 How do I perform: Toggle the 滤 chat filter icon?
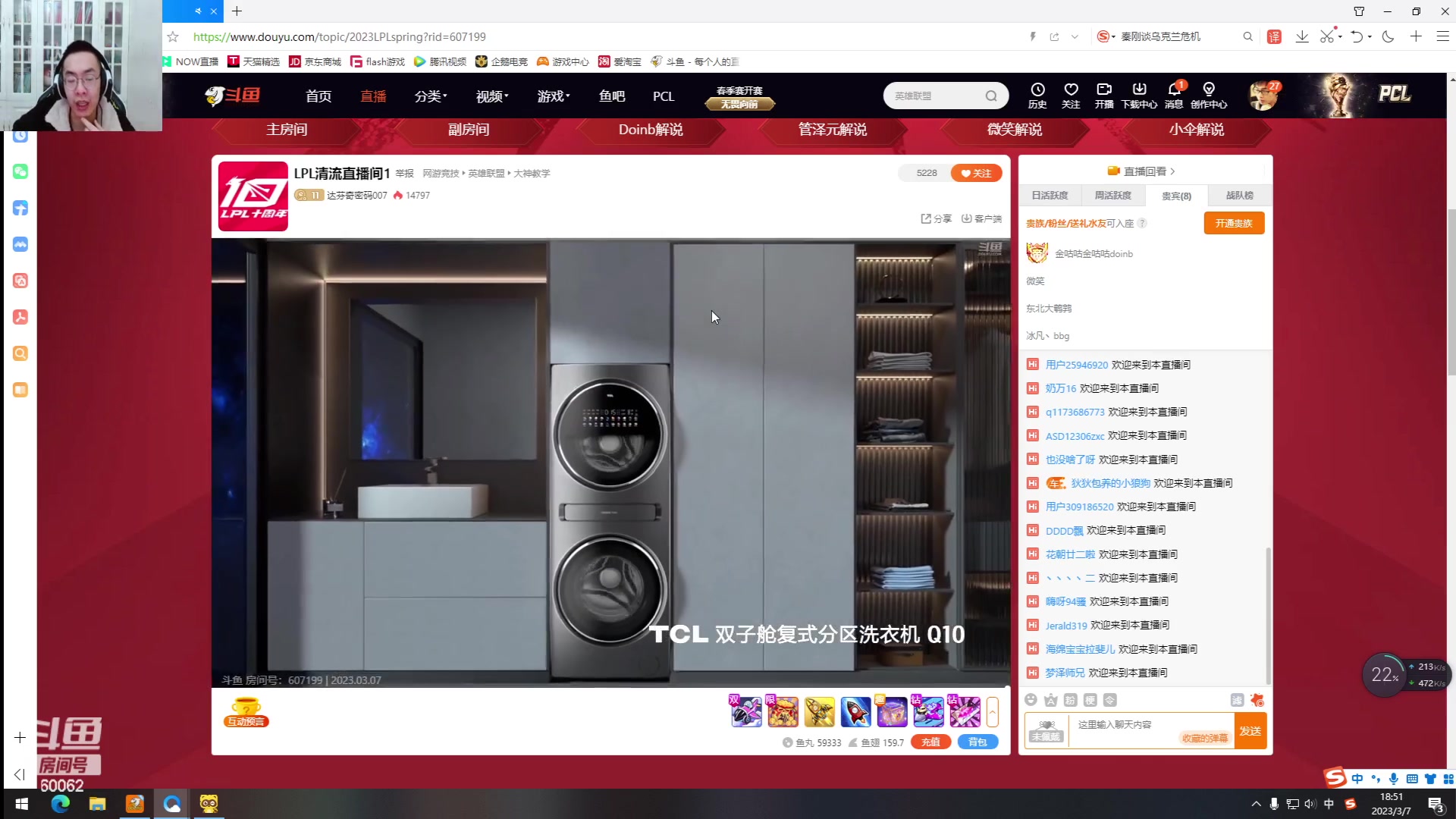click(1237, 700)
